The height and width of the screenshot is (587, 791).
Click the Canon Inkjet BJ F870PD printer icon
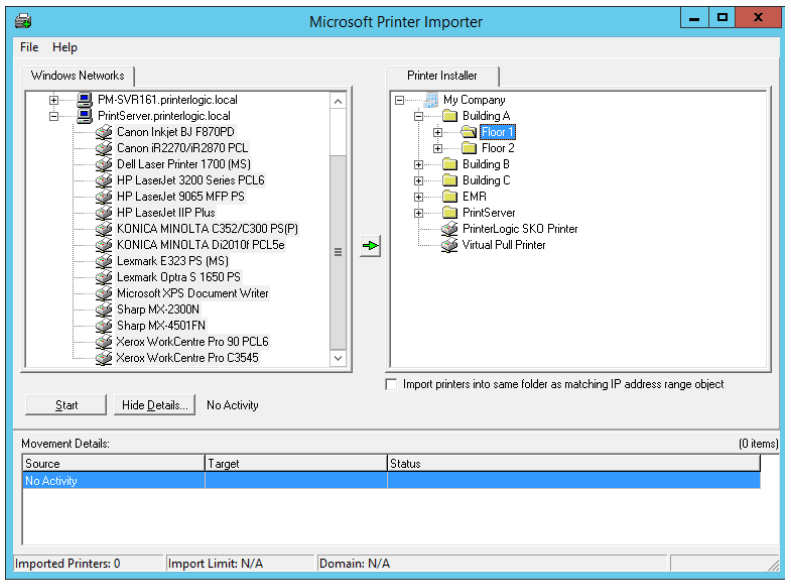(104, 132)
